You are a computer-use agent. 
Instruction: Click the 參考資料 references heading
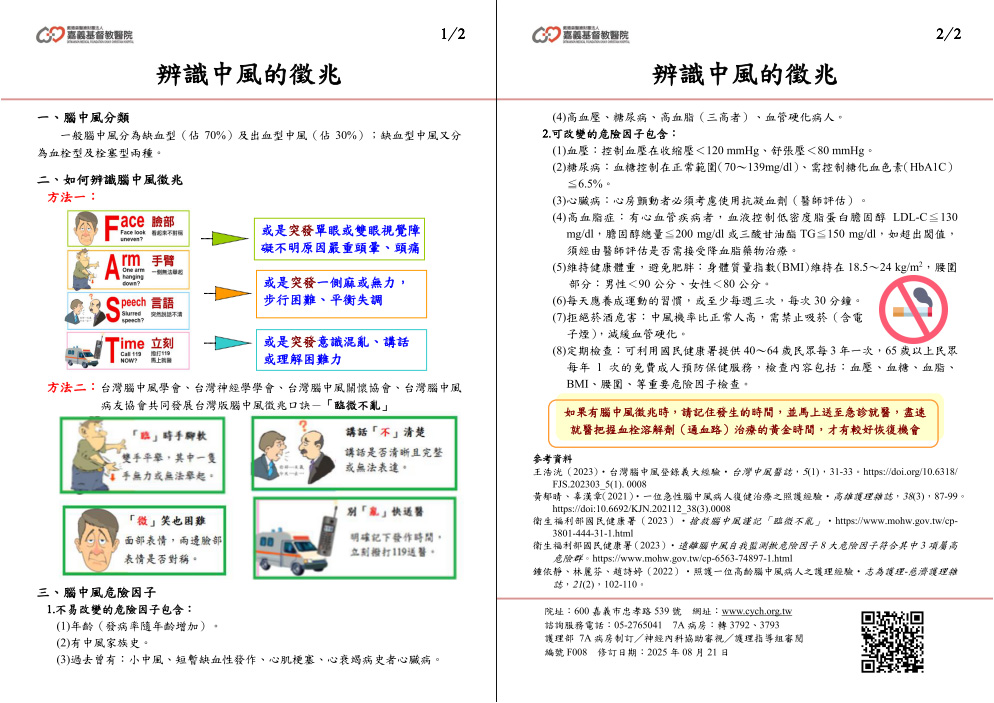click(553, 459)
